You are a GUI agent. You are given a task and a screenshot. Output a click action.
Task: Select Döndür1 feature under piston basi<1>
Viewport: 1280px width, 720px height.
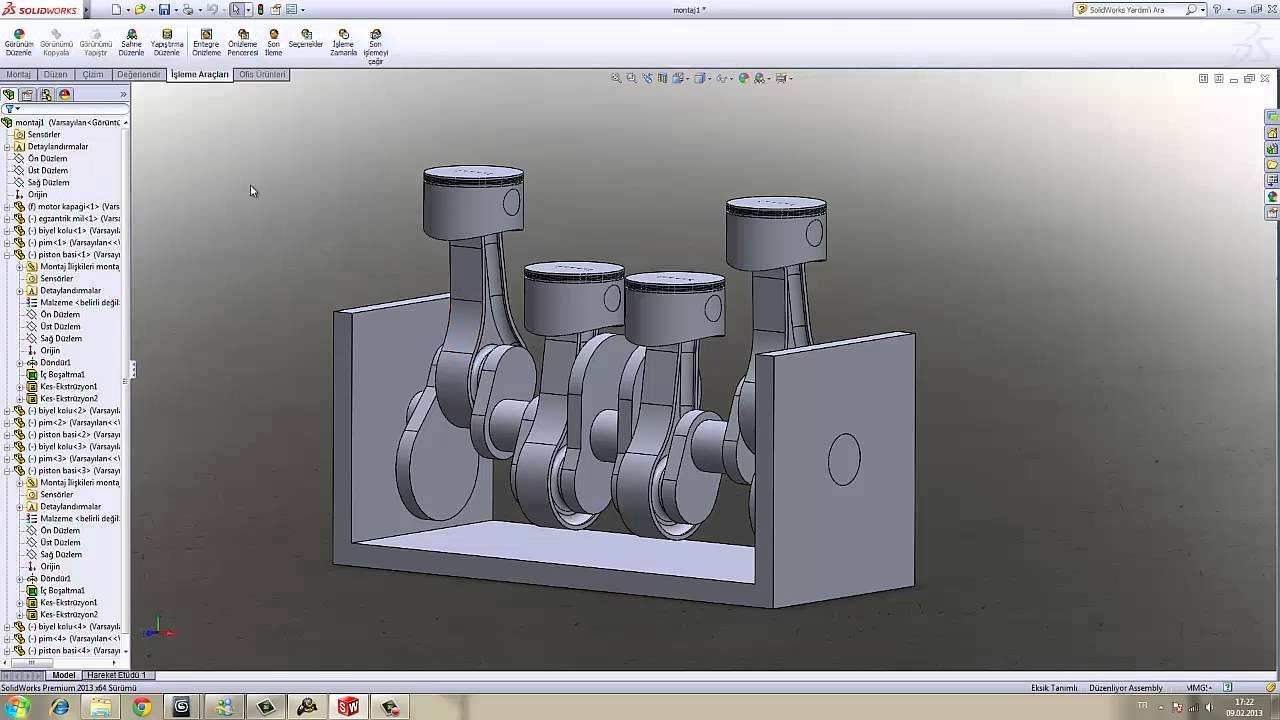coord(55,363)
